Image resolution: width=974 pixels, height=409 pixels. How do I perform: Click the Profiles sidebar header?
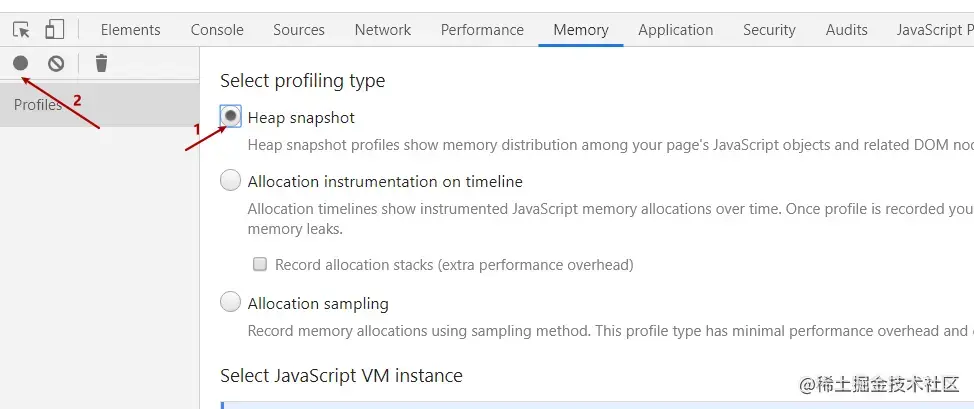pos(38,105)
